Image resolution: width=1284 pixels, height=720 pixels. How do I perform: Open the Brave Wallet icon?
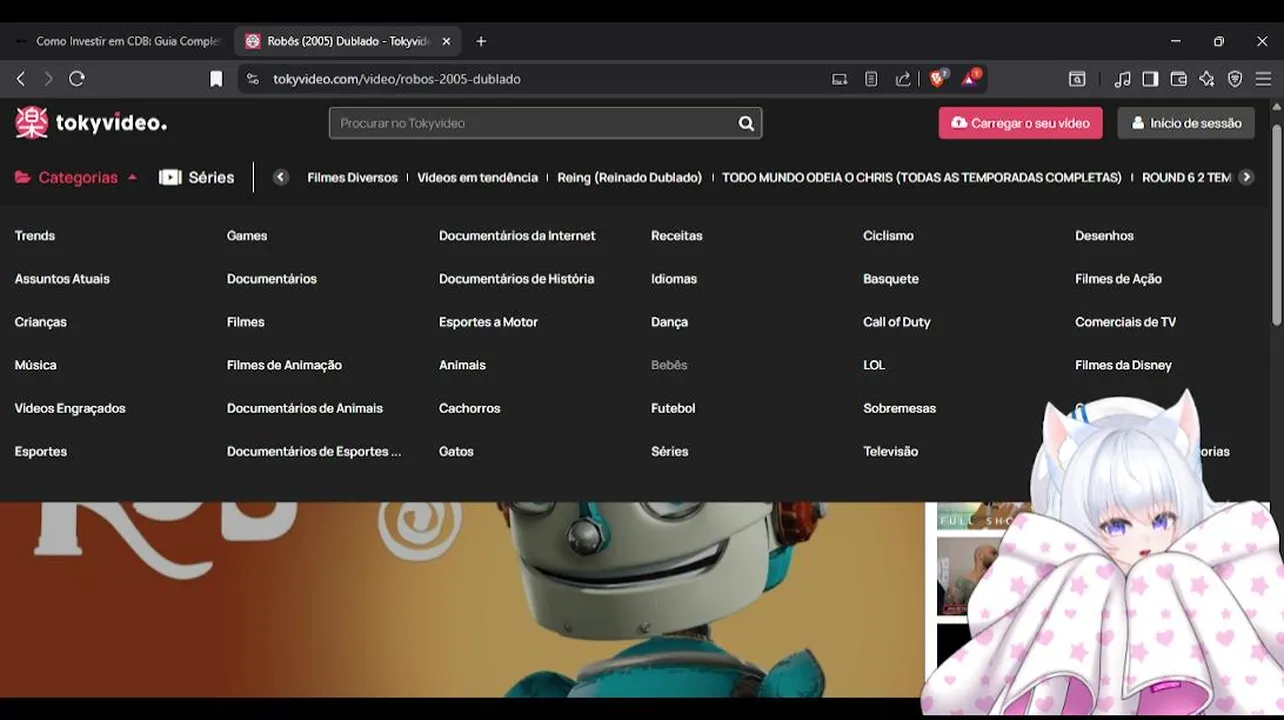[x=1179, y=79]
